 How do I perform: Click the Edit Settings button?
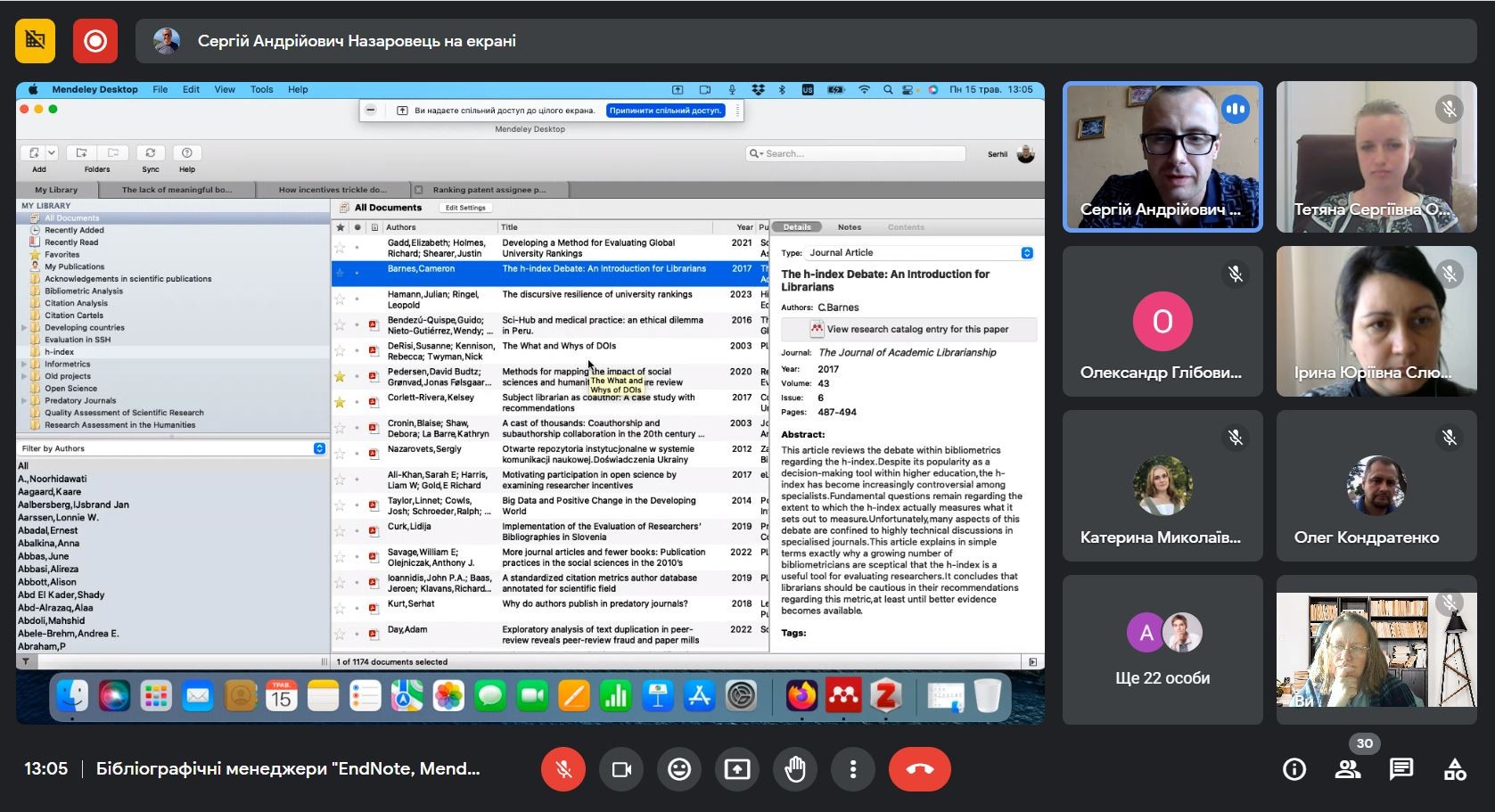465,208
